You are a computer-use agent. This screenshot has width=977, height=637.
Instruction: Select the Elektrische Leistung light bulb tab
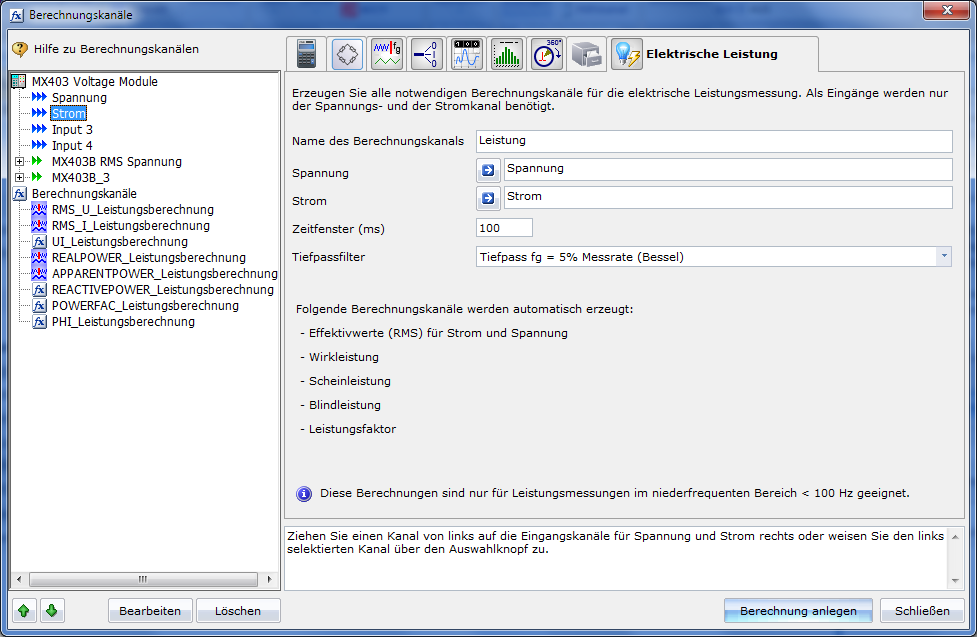(x=626, y=54)
